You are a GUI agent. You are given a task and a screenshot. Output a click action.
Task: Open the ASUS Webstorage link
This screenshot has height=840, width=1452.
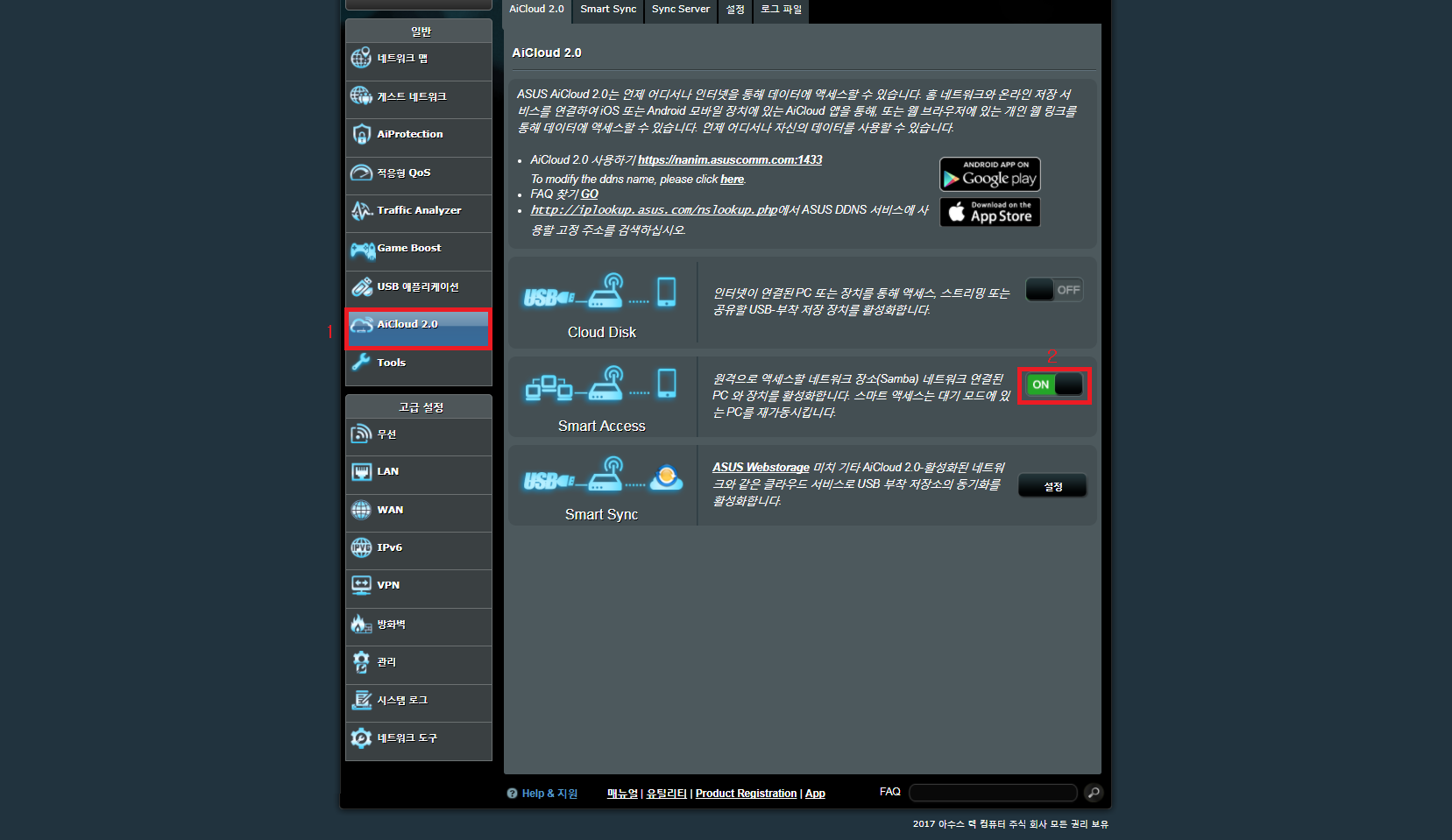(x=761, y=467)
